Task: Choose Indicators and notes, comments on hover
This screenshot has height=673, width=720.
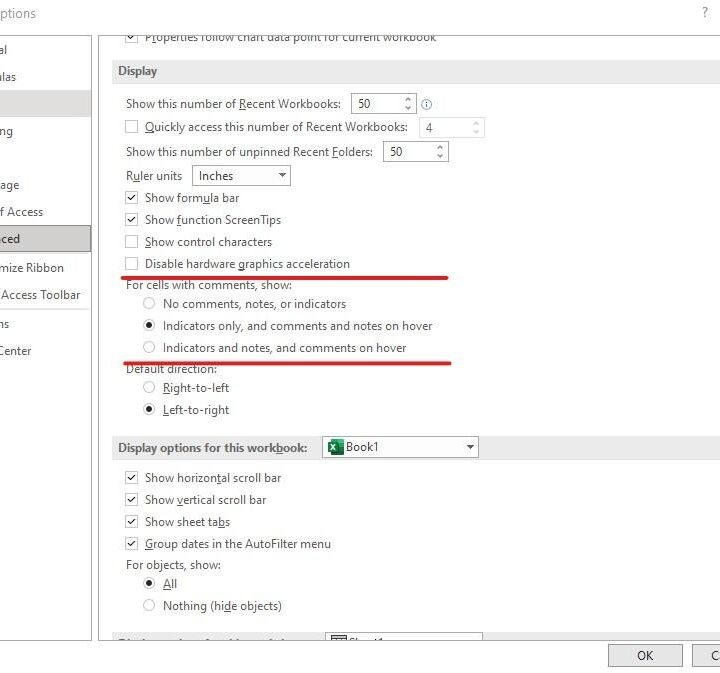Action: tap(149, 348)
